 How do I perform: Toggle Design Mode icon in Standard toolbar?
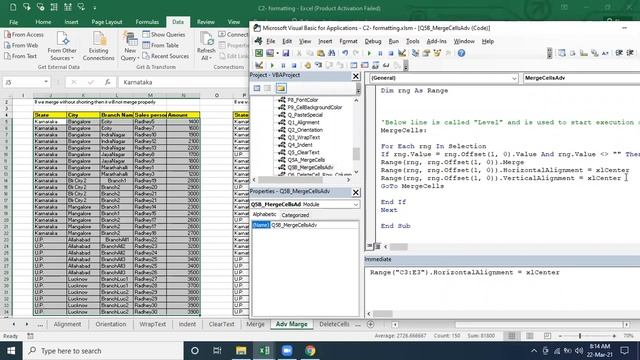click(x=402, y=53)
